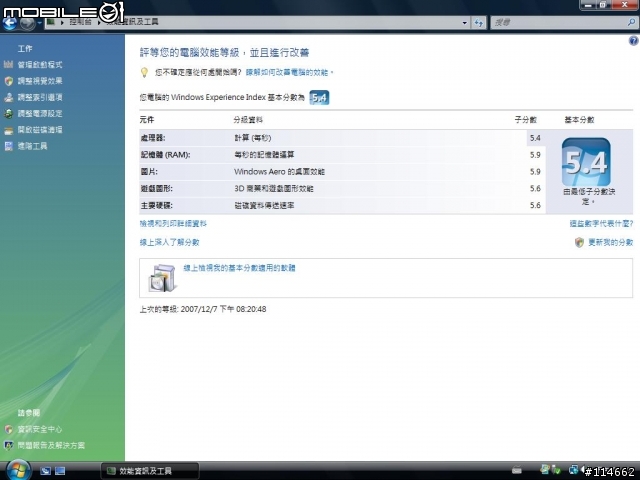Click the software box icon in the bottom panel
Image resolution: width=640 pixels, height=480 pixels.
click(162, 278)
